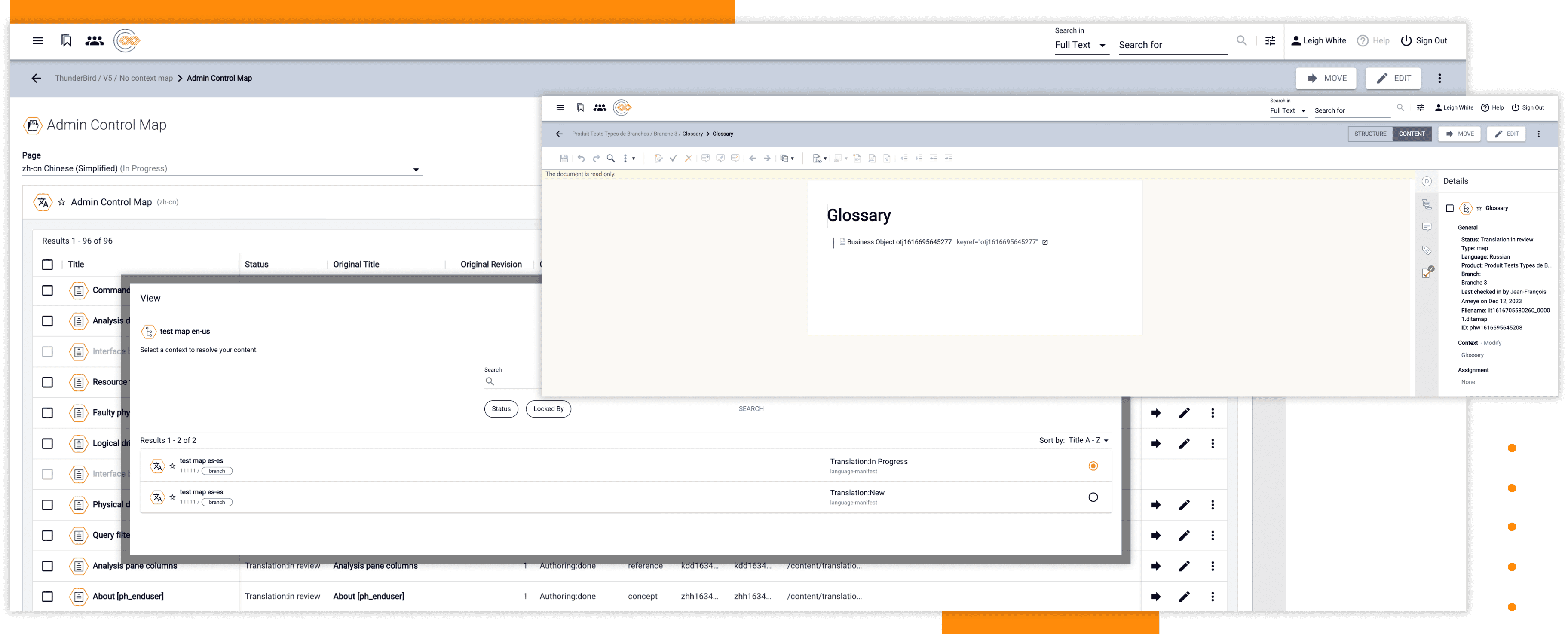
Task: Select the accept change checkmark icon
Action: coord(673,158)
